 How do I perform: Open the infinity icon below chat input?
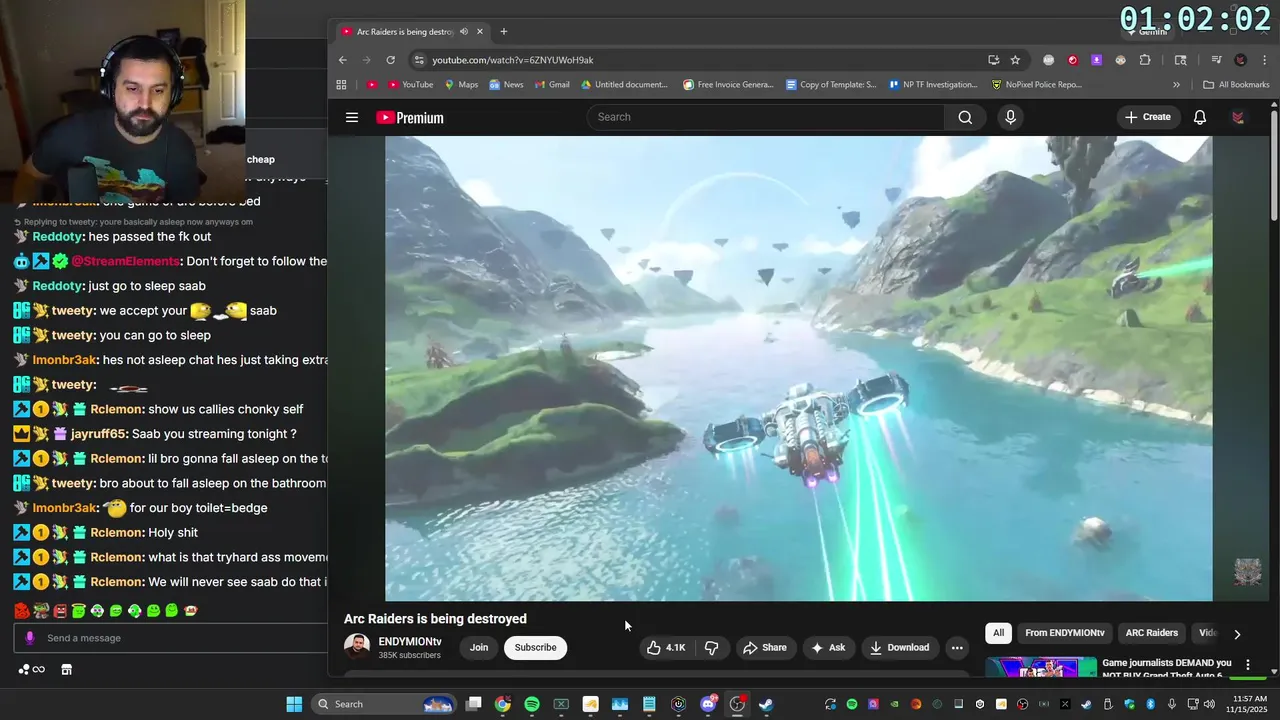click(x=38, y=670)
